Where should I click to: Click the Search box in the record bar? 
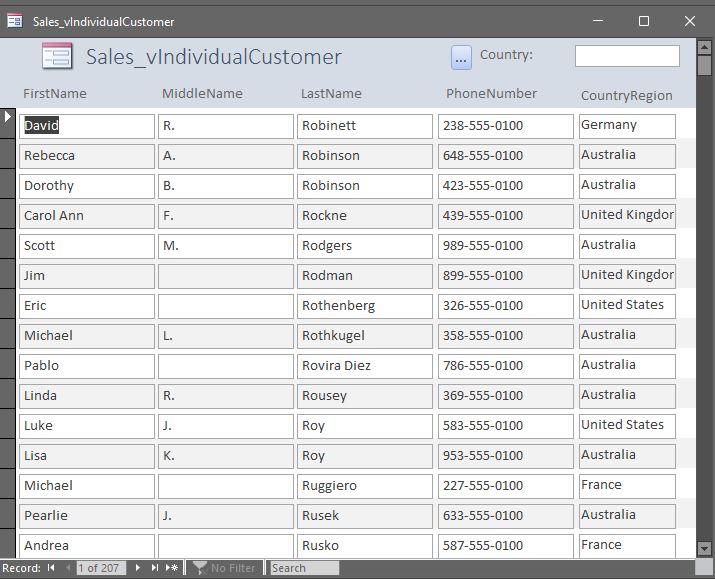point(304,568)
